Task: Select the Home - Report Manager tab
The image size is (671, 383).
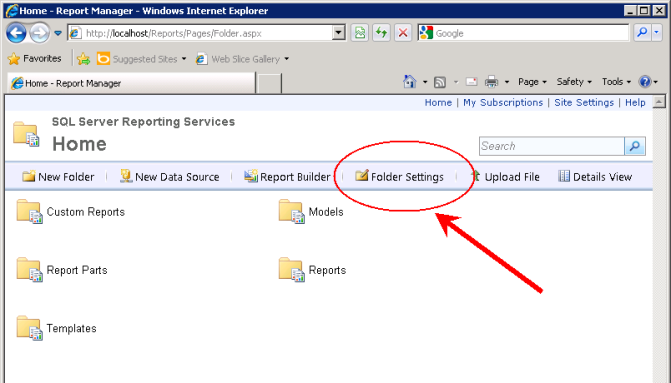Action: point(131,83)
